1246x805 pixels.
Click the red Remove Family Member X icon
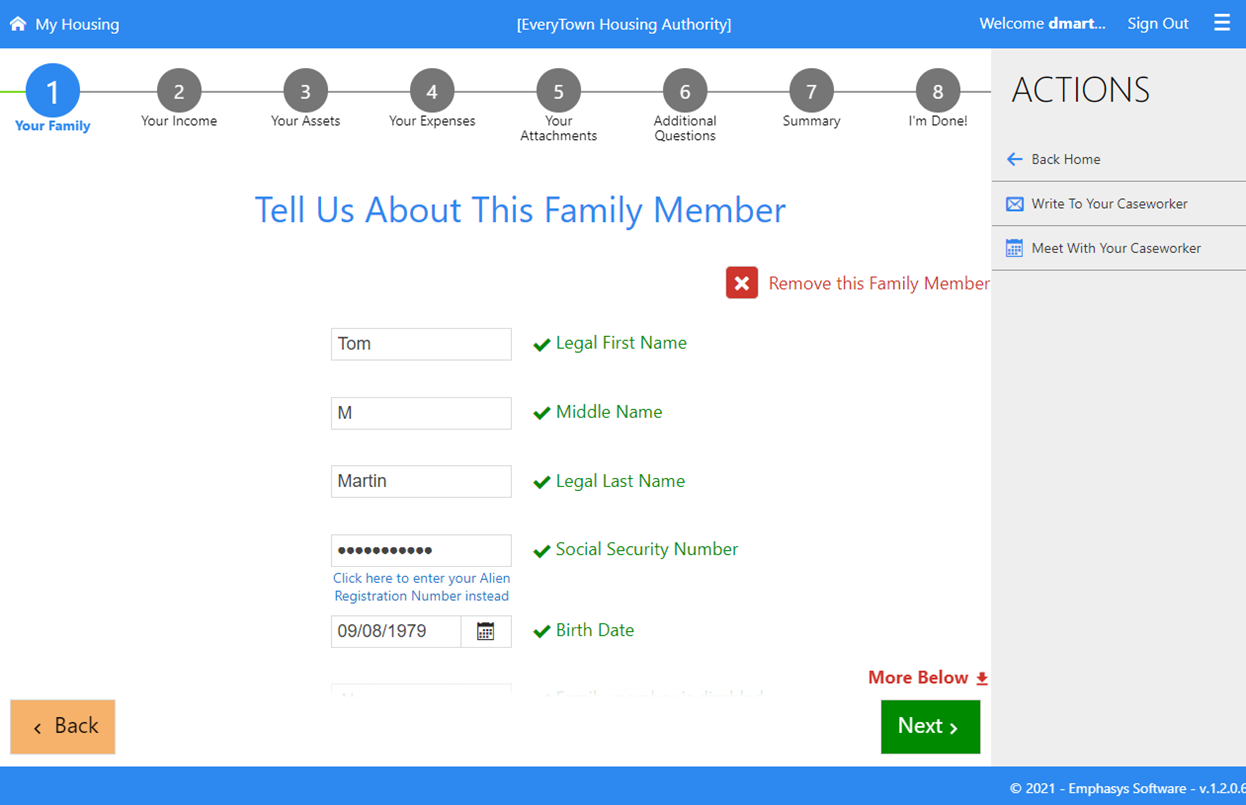(741, 284)
